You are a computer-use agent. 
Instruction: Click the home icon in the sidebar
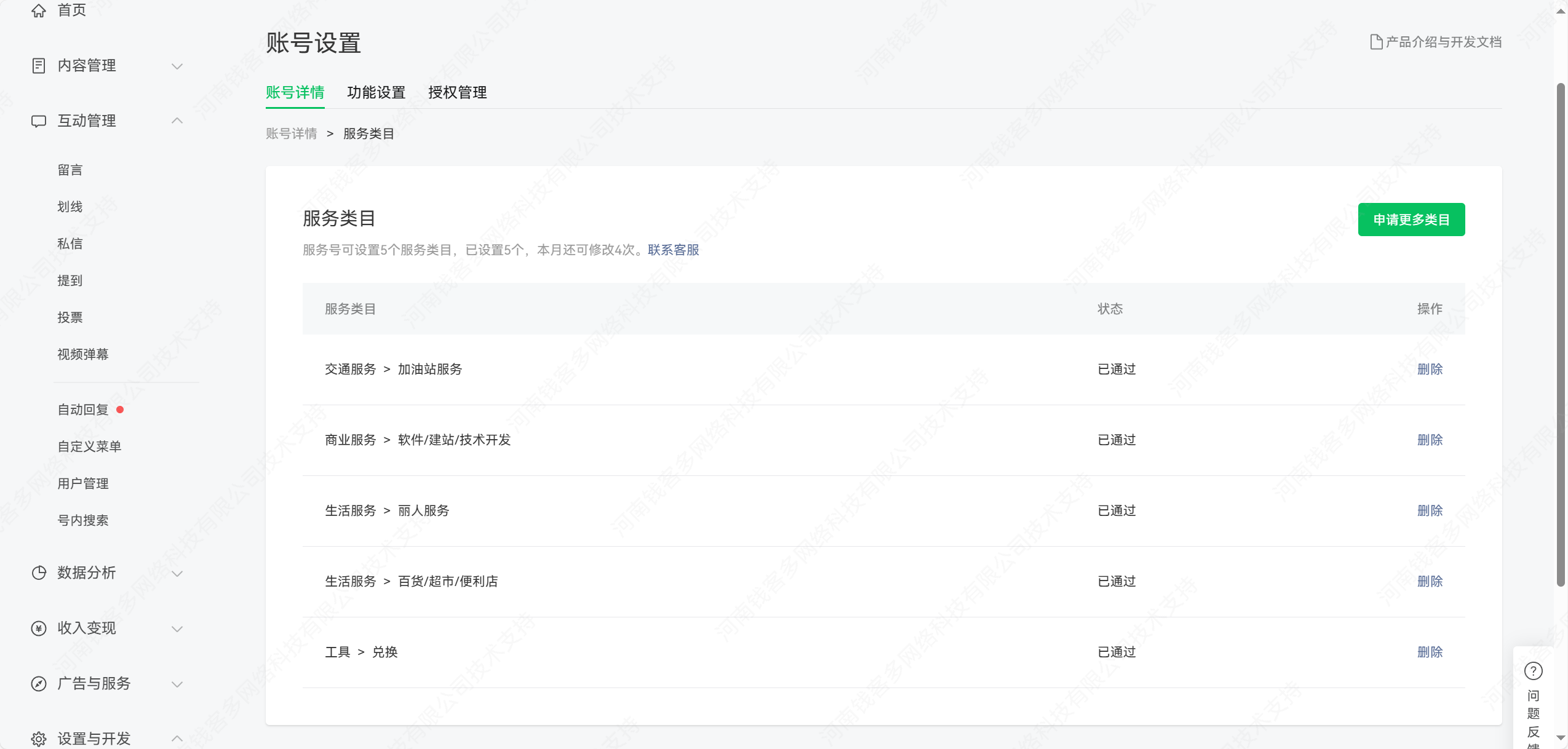pyautogui.click(x=39, y=10)
